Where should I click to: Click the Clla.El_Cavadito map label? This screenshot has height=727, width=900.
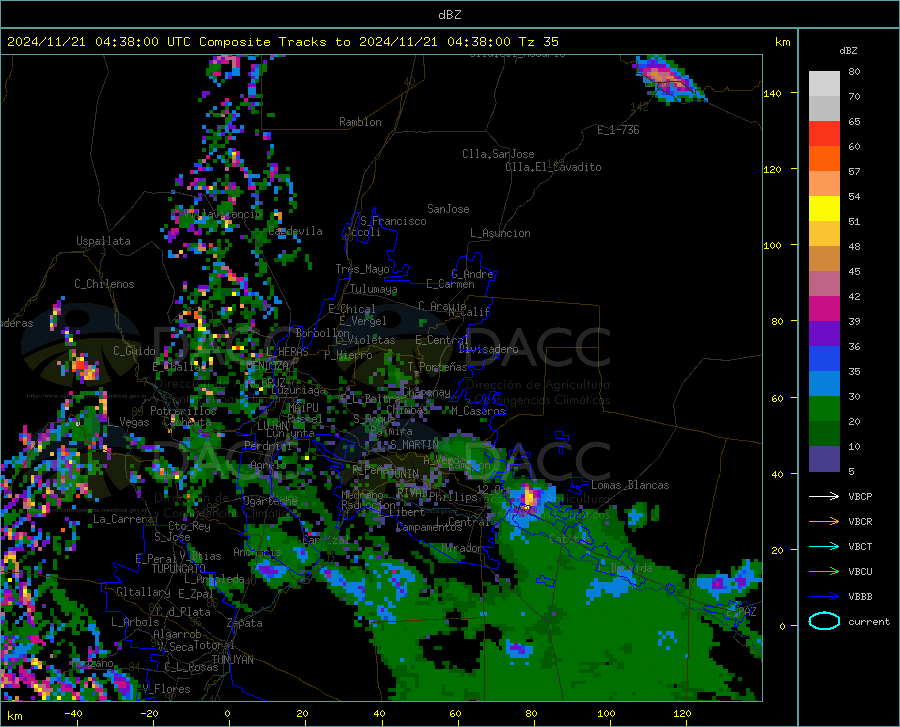553,167
